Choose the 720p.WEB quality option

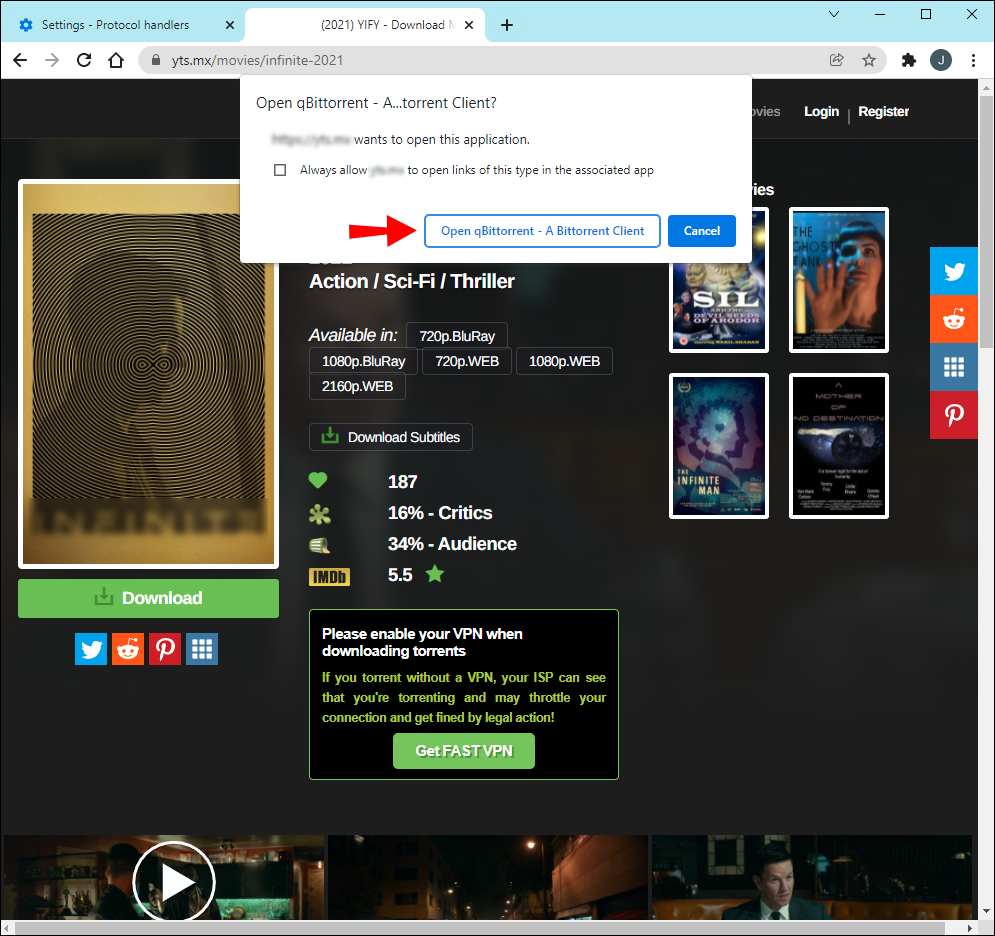coord(467,361)
